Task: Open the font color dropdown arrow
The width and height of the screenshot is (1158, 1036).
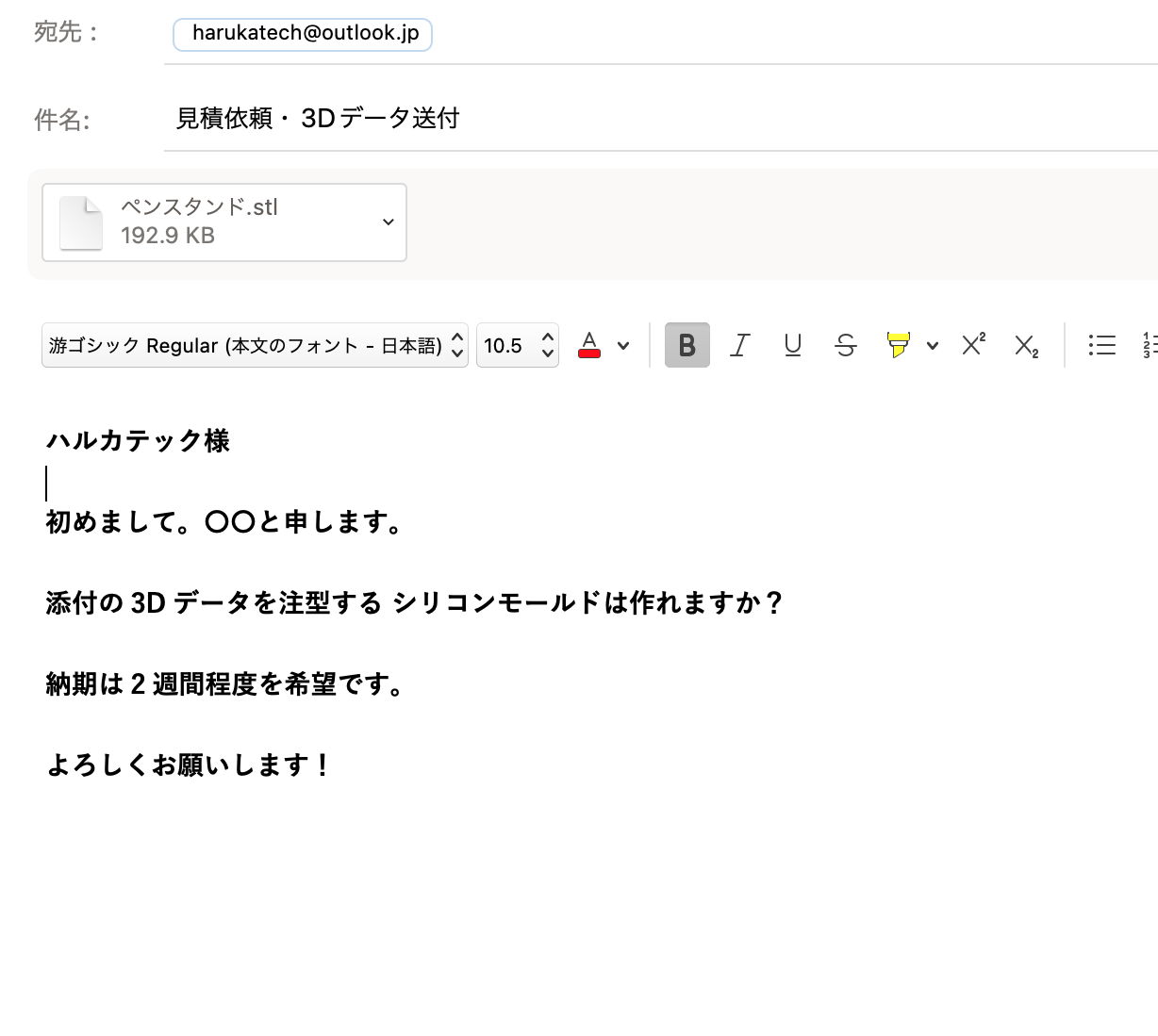Action: pyautogui.click(x=623, y=345)
